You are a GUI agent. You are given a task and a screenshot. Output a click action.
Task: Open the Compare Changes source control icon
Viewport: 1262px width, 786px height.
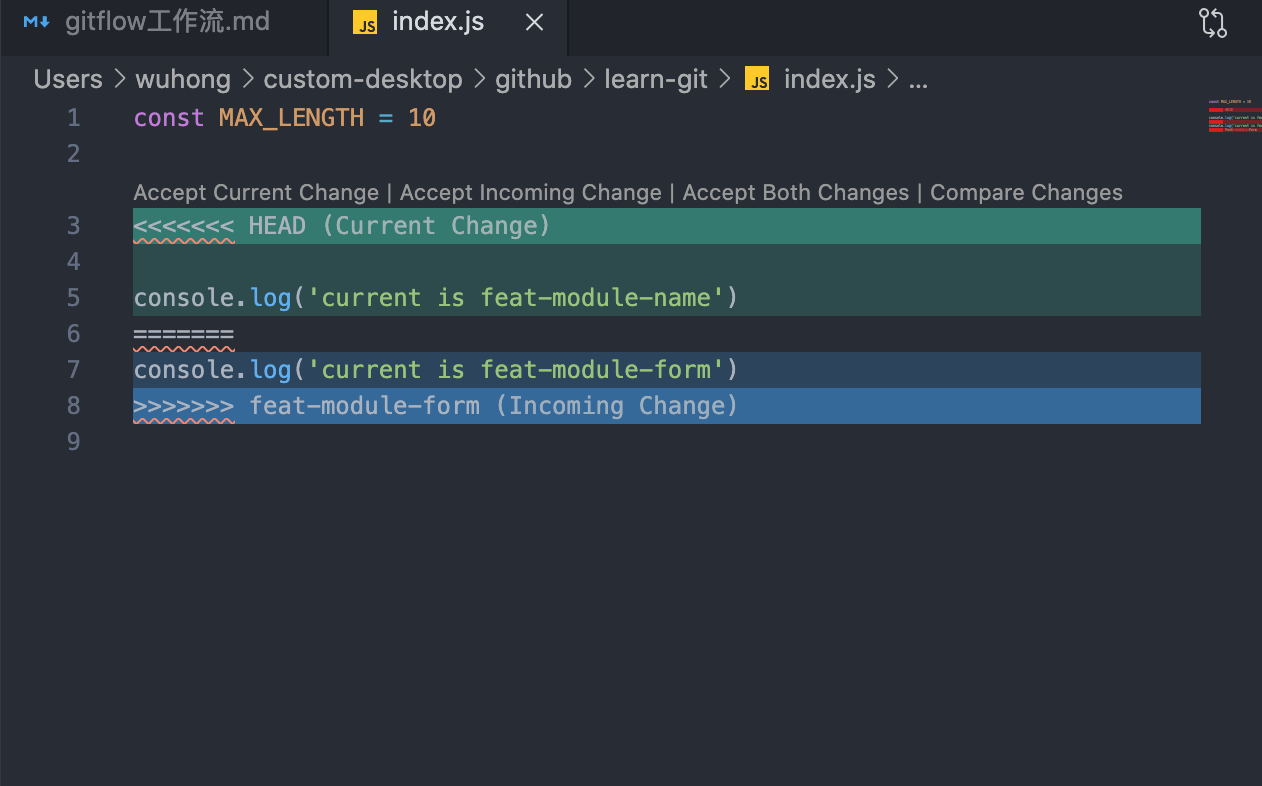click(1212, 23)
